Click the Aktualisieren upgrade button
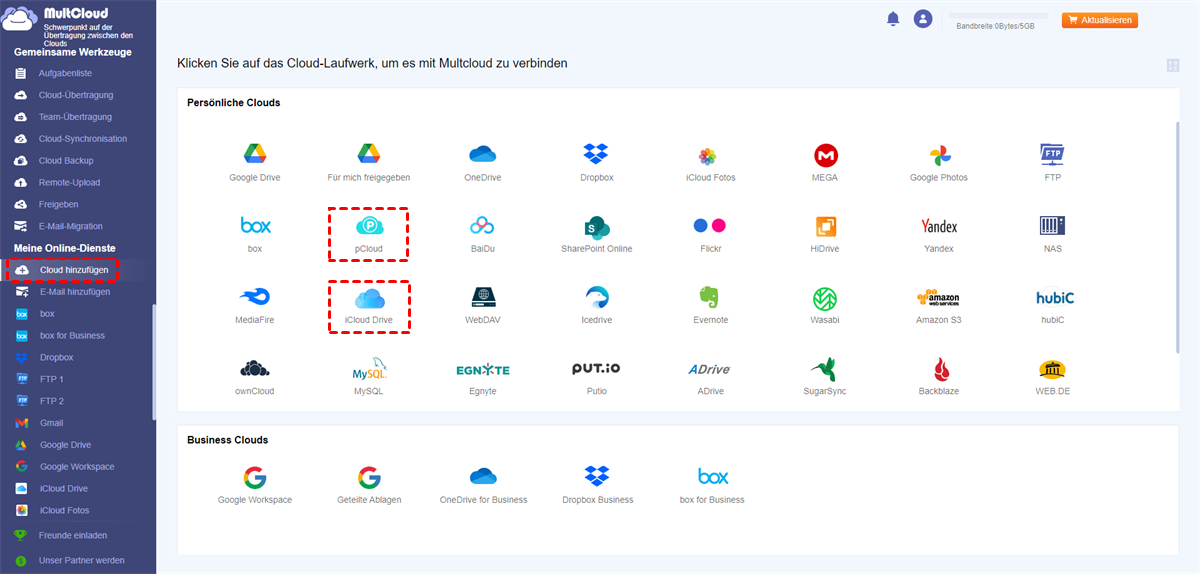1200x574 pixels. [1100, 20]
